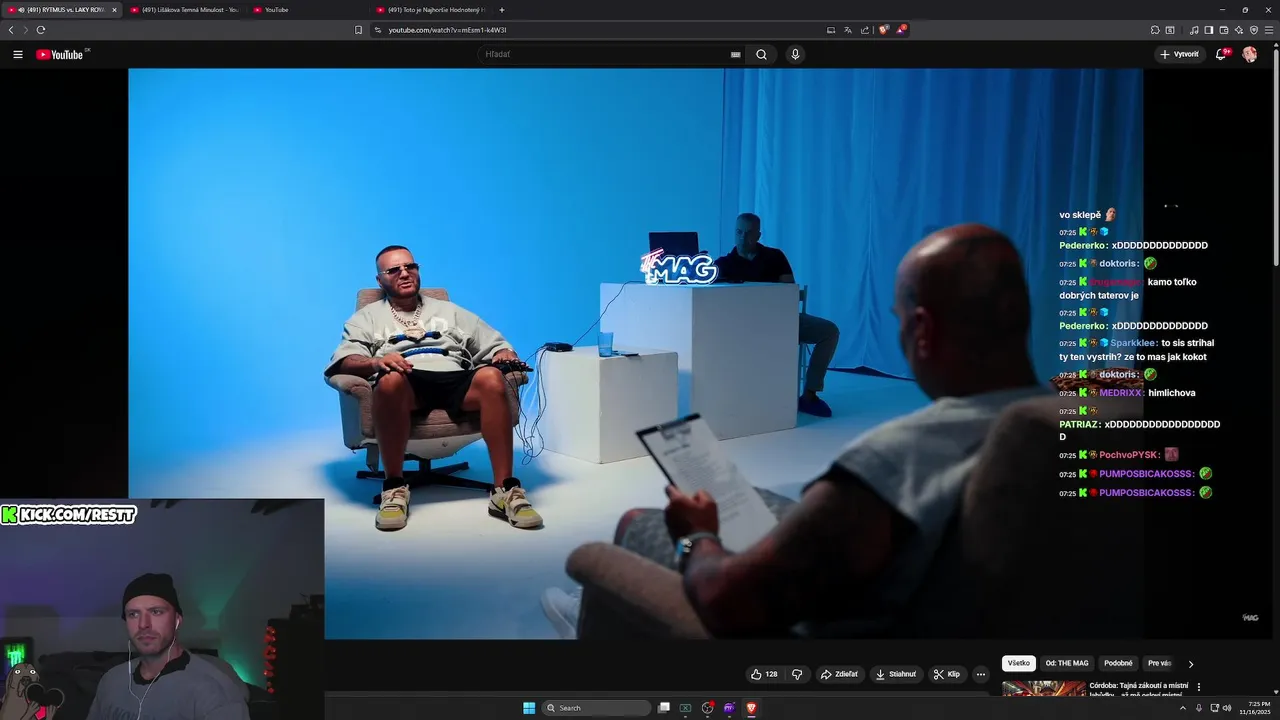
Task: Mute the playing RYTMUS tab audio
Action: (x=21, y=10)
